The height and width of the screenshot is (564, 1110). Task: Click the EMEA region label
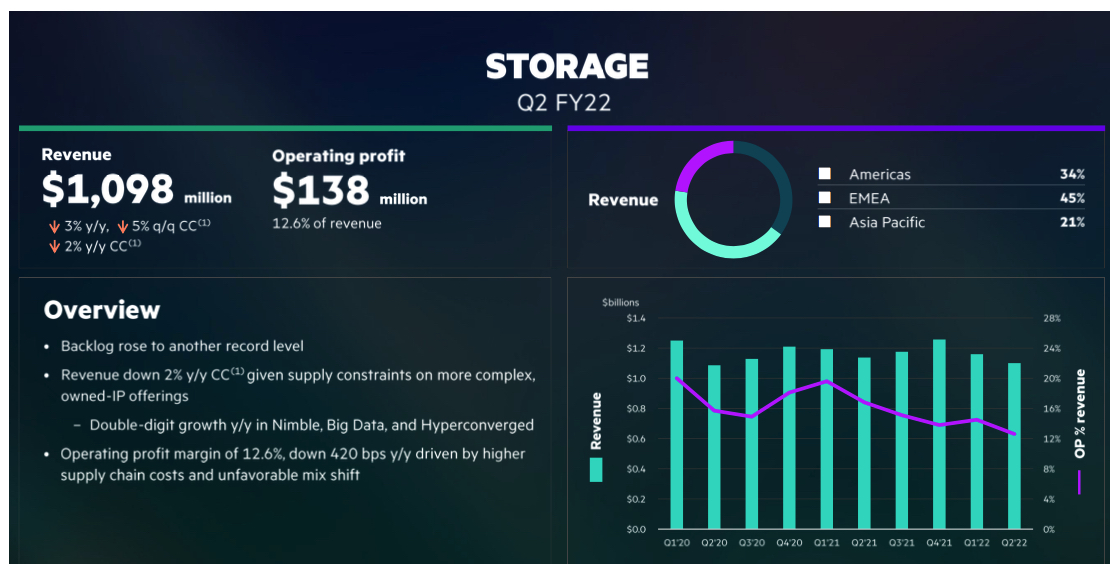pyautogui.click(x=869, y=198)
